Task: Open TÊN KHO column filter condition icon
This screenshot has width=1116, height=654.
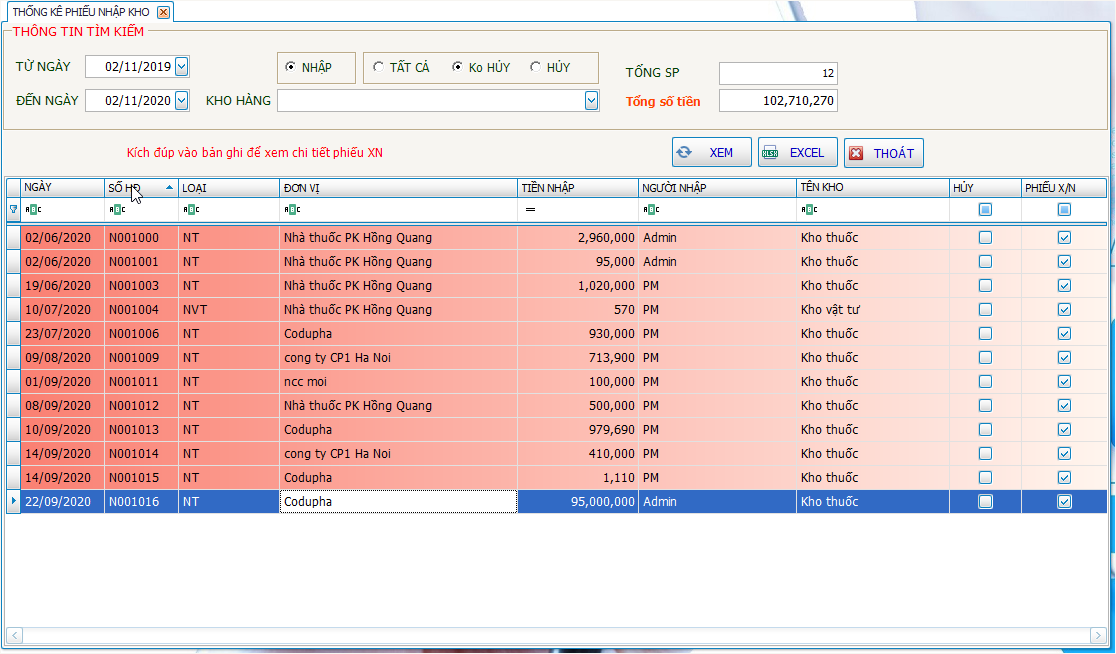Action: tap(809, 209)
